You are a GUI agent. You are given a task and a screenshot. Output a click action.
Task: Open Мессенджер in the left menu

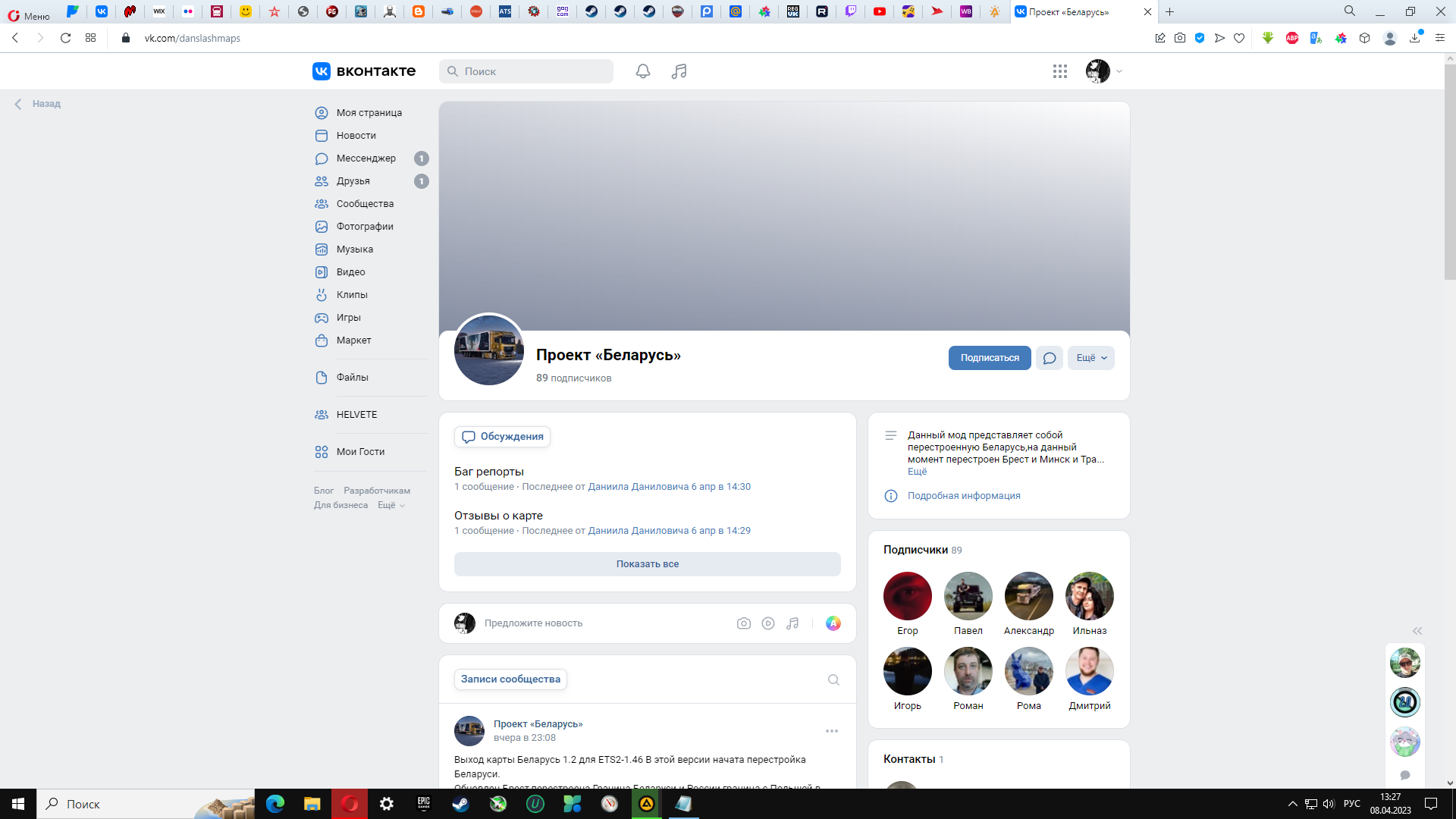click(366, 158)
